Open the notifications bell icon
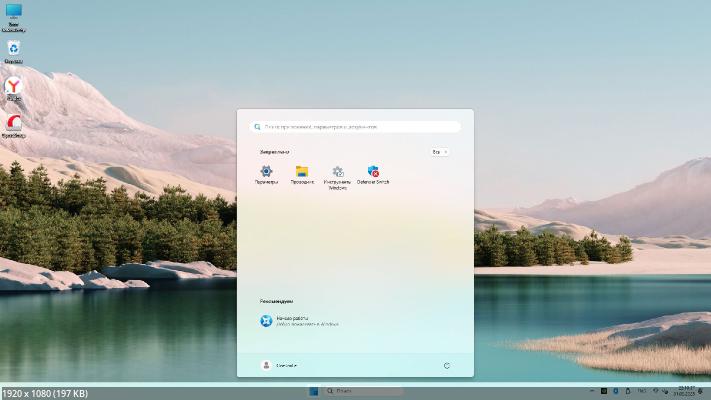 point(701,391)
